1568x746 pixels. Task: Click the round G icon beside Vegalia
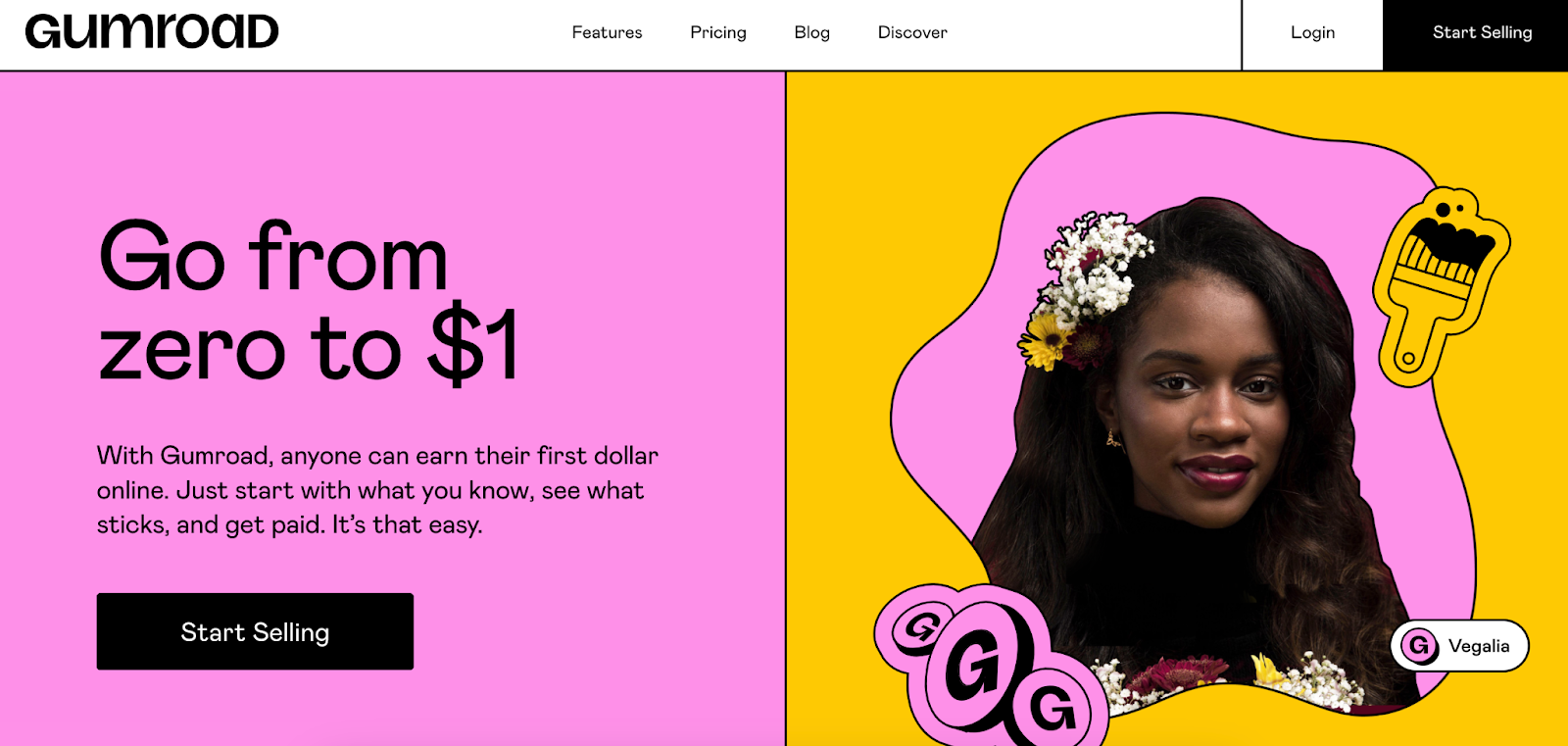coord(1419,646)
